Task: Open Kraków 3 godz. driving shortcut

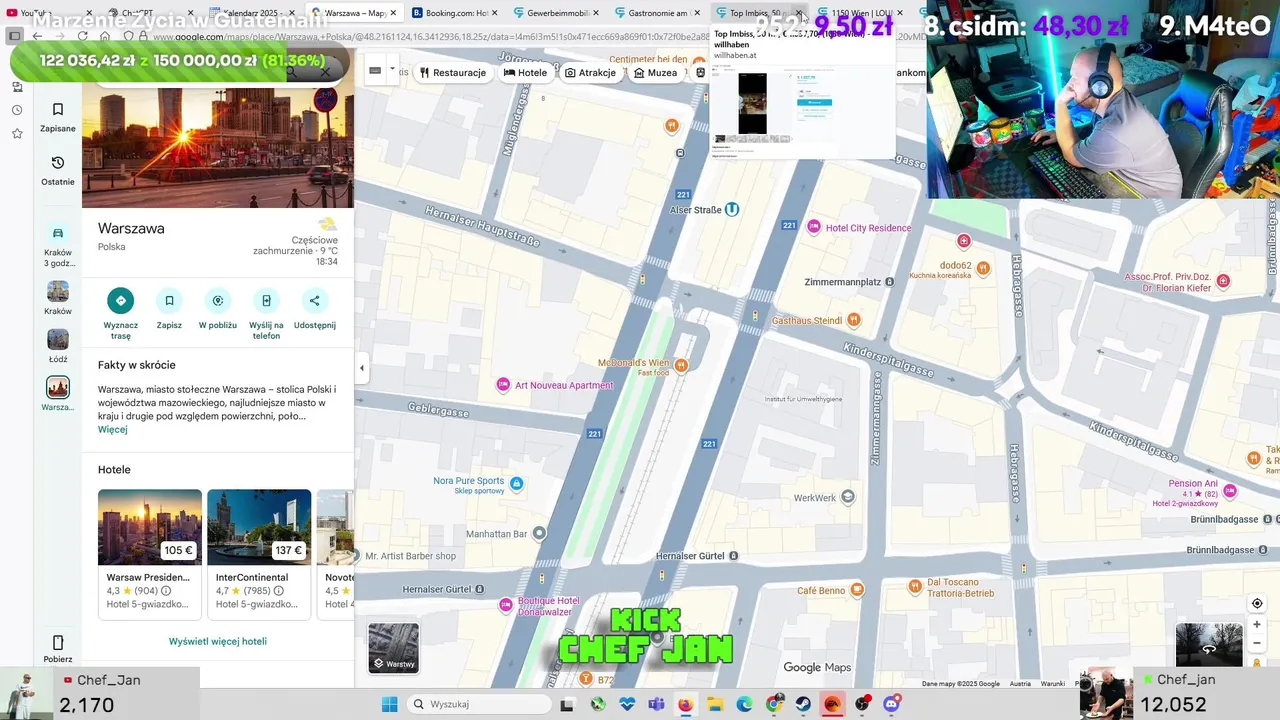Action: 58,244
